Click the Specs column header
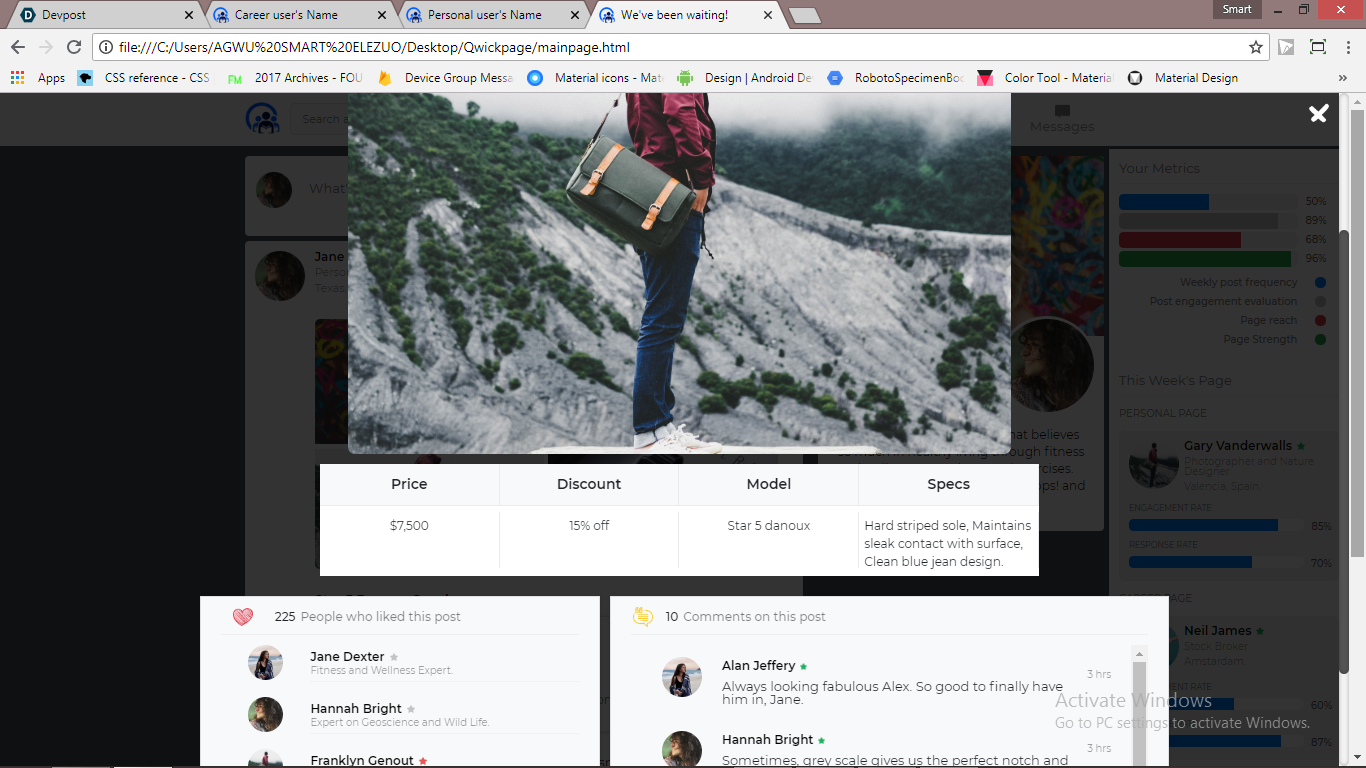This screenshot has height=768, width=1366. [948, 484]
